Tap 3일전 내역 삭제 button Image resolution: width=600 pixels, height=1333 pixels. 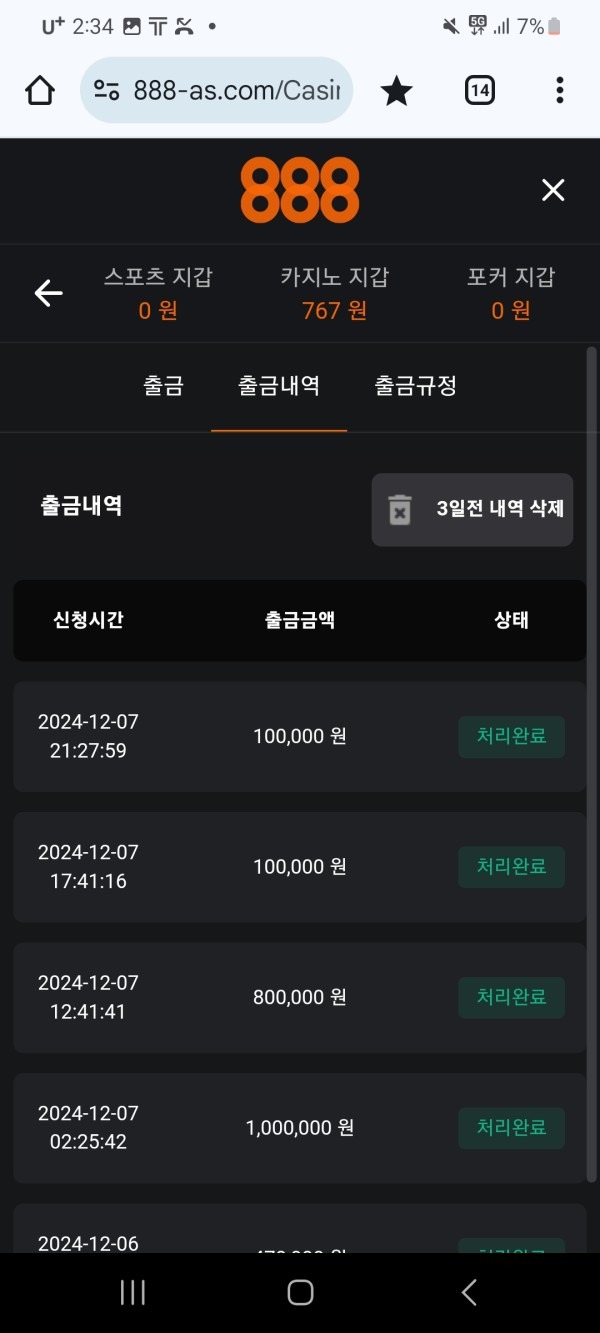[x=472, y=509]
